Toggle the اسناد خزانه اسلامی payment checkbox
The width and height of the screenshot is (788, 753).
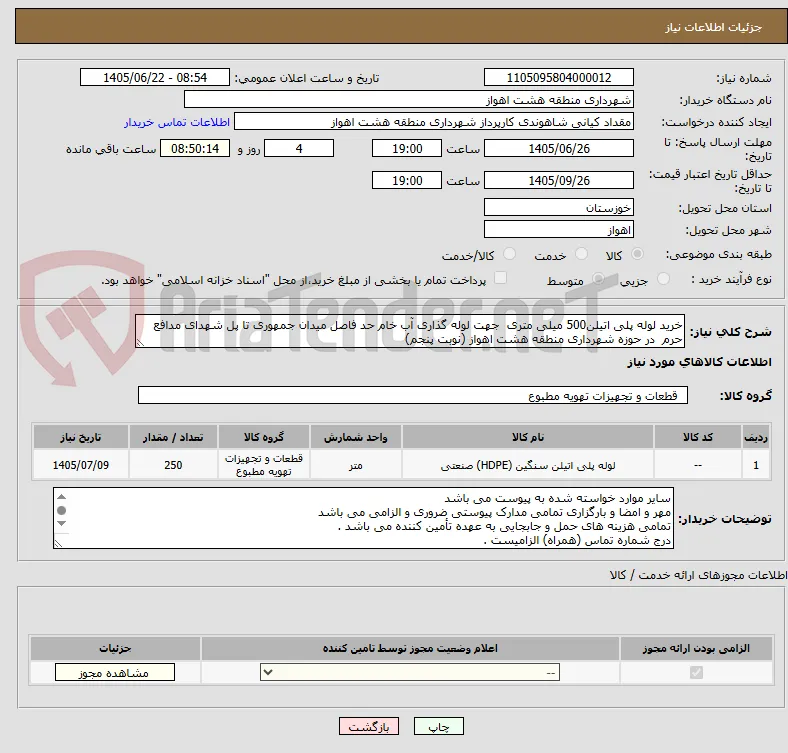(x=500, y=278)
